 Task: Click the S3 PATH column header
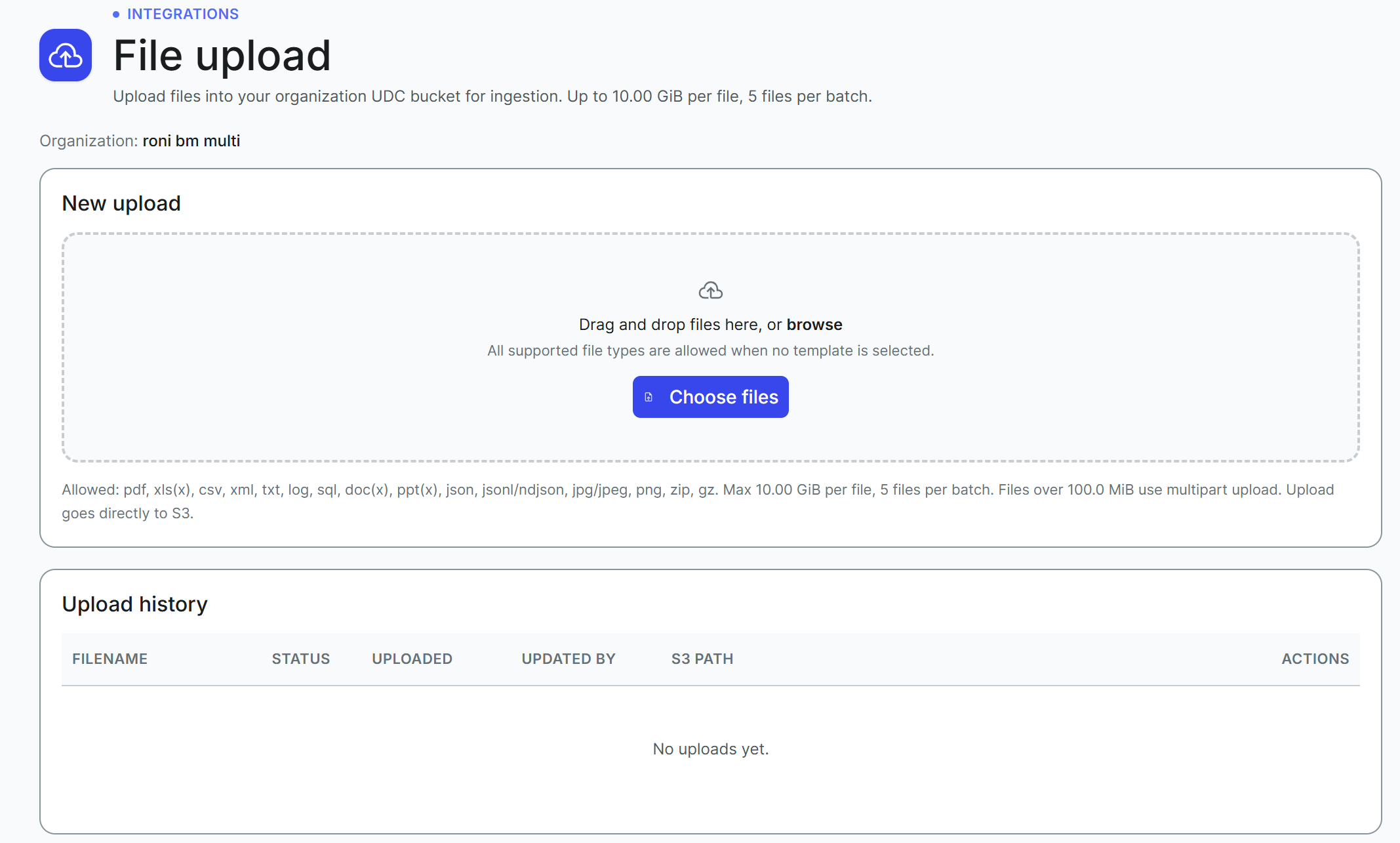[x=702, y=659]
